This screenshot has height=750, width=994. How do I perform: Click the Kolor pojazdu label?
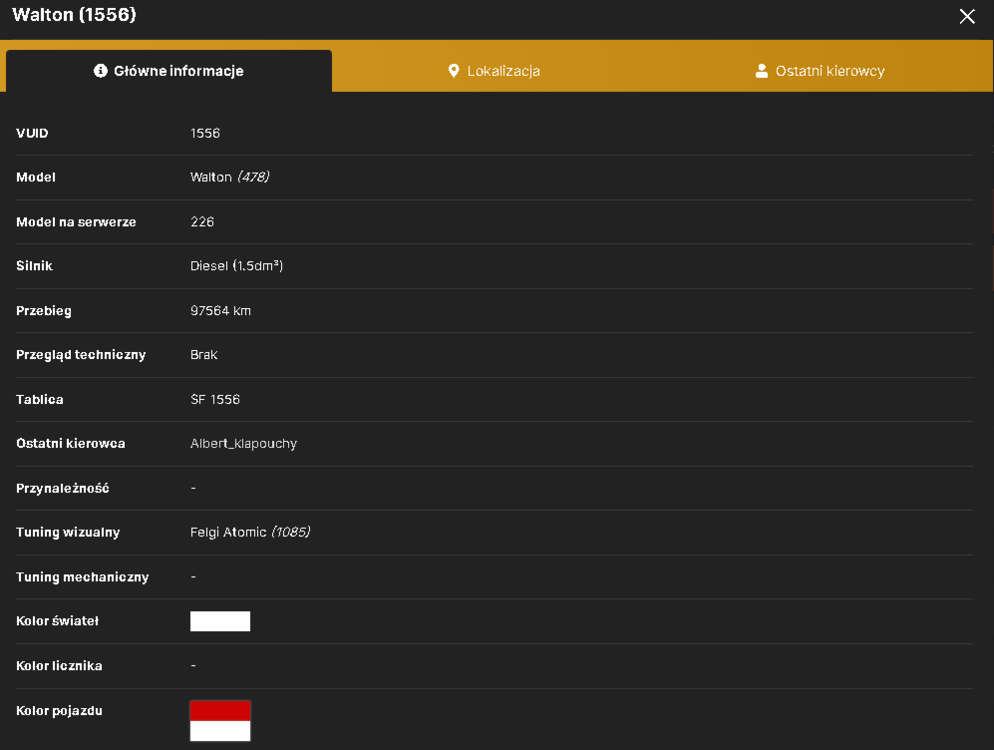click(x=59, y=711)
